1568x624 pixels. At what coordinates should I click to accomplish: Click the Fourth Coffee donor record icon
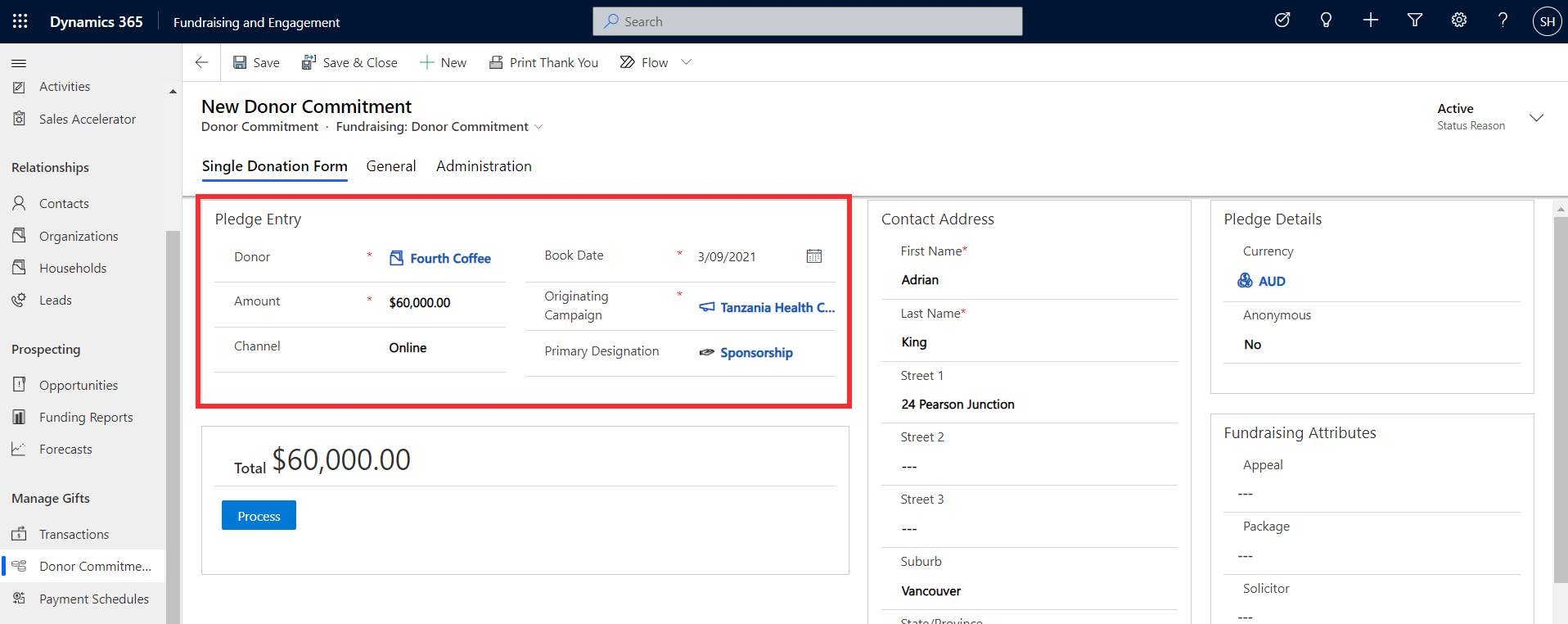396,258
